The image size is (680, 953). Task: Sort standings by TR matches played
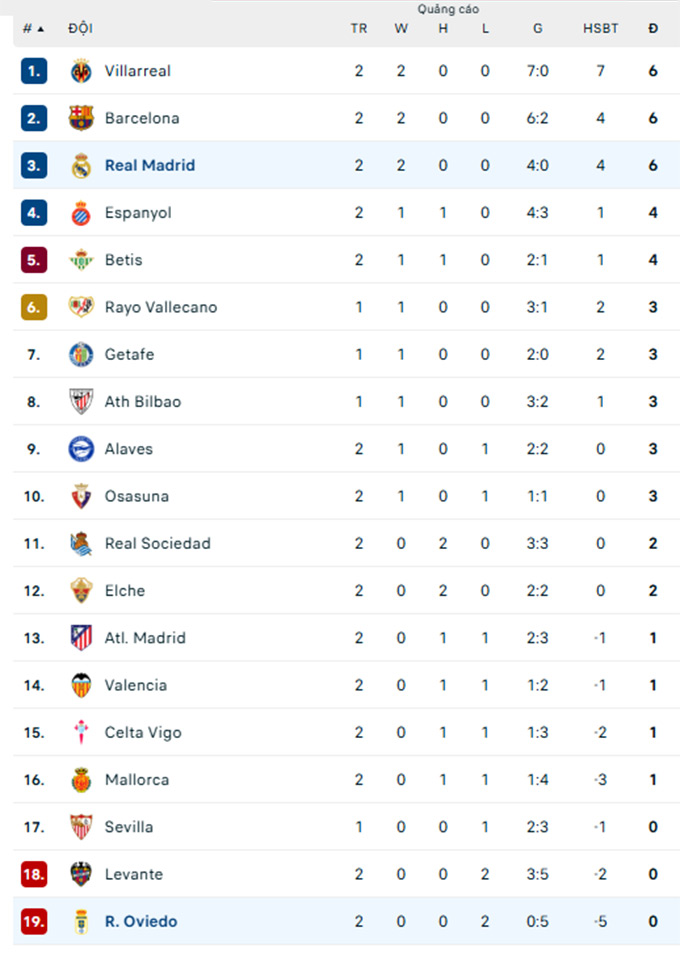click(359, 28)
